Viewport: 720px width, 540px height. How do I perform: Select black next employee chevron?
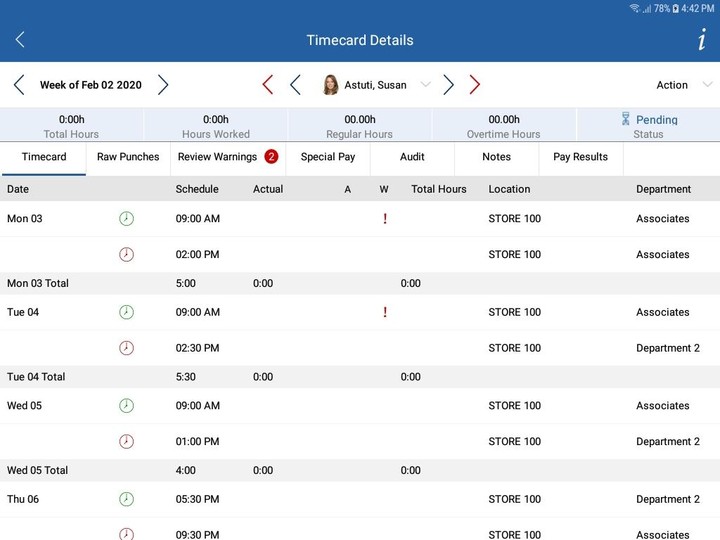(448, 85)
